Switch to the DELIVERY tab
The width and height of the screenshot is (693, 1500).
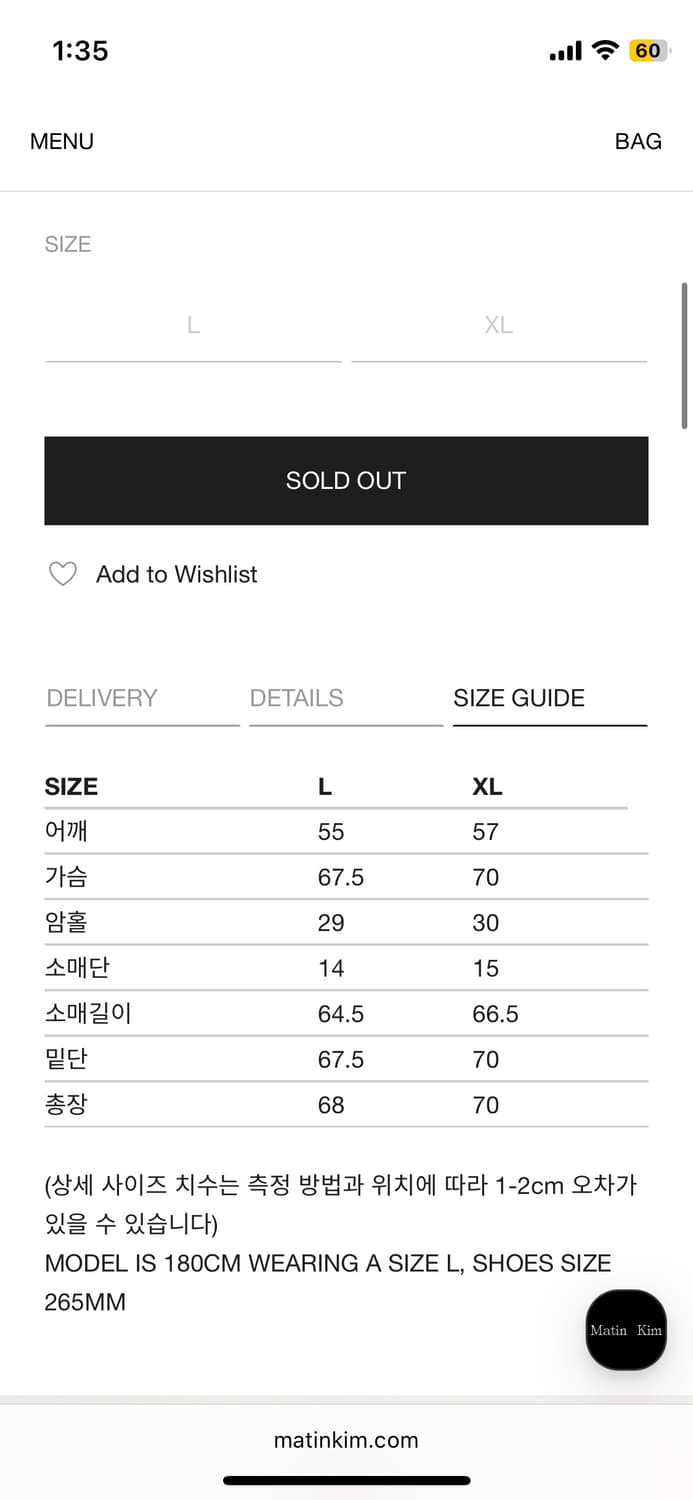[101, 698]
